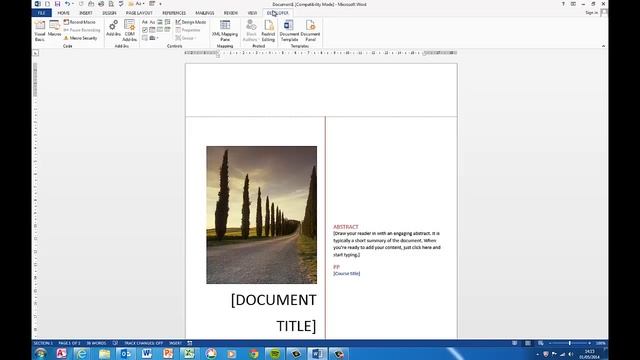Toggle INSERT mode in status bar

[x=175, y=343]
